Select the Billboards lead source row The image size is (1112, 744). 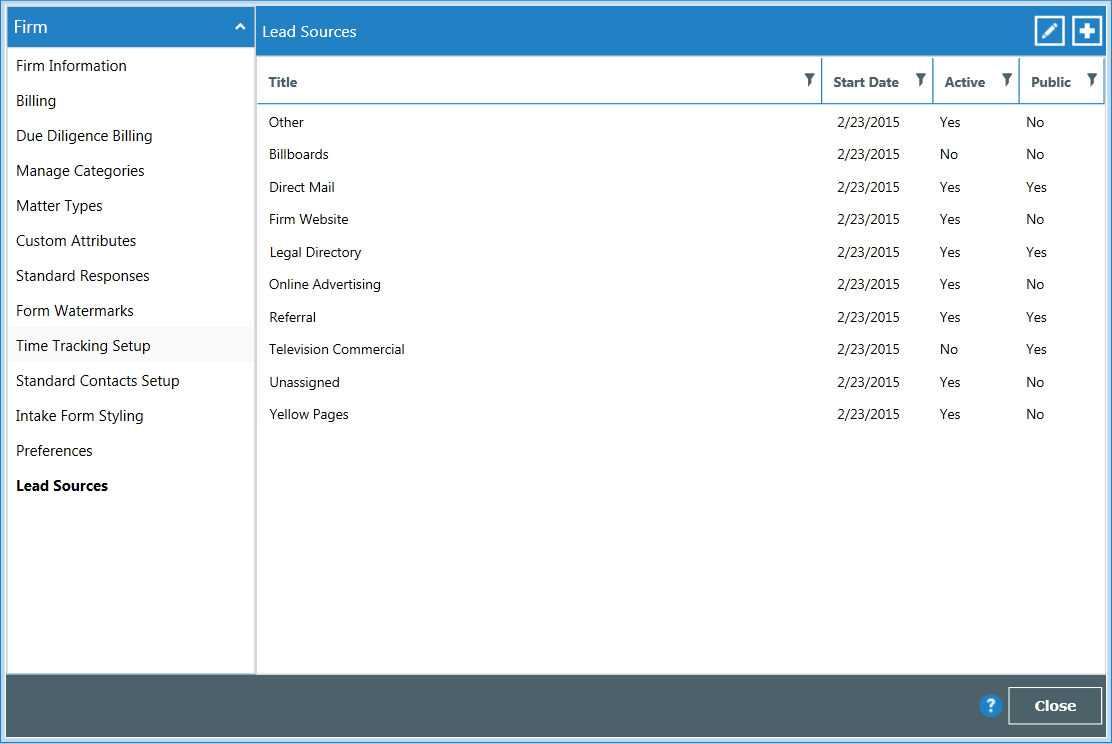(x=299, y=155)
